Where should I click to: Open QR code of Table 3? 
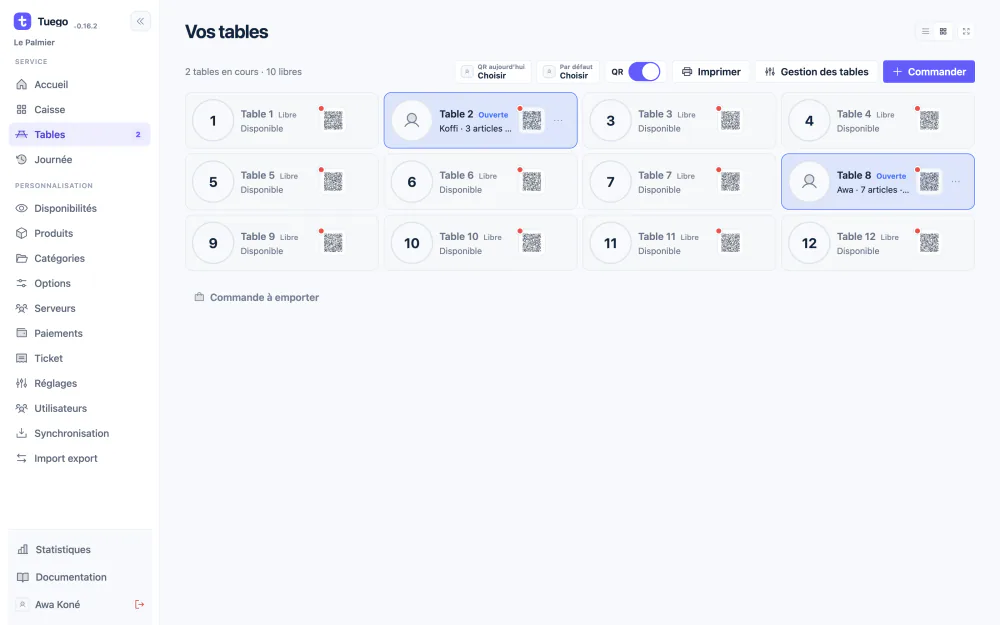click(x=730, y=121)
